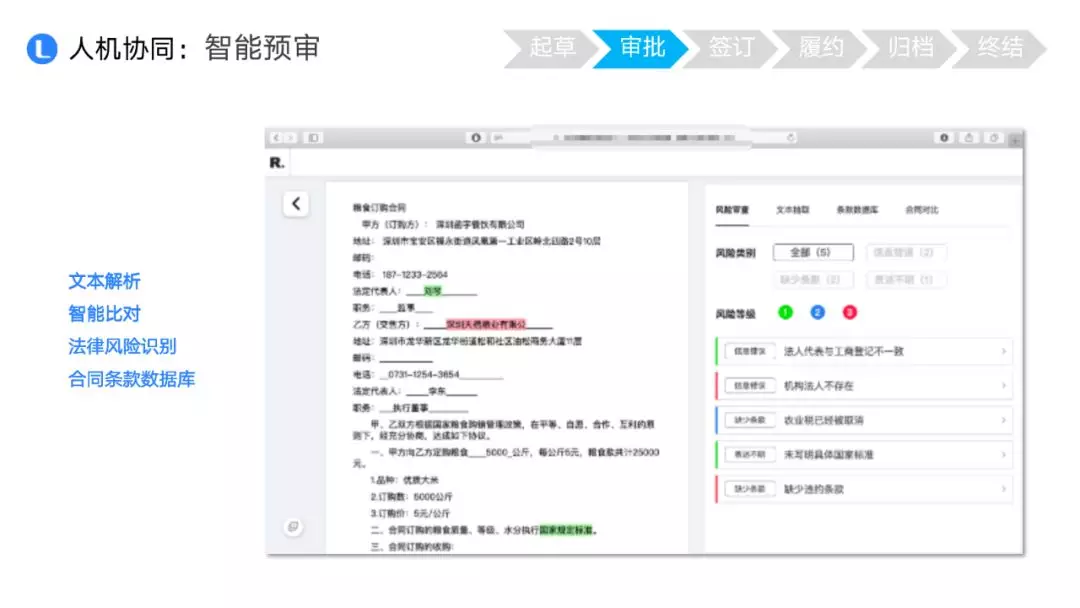Click the tag on the 农业税已经被取消 row
Viewport: 1080px width, 608px height.
pyautogui.click(x=749, y=421)
